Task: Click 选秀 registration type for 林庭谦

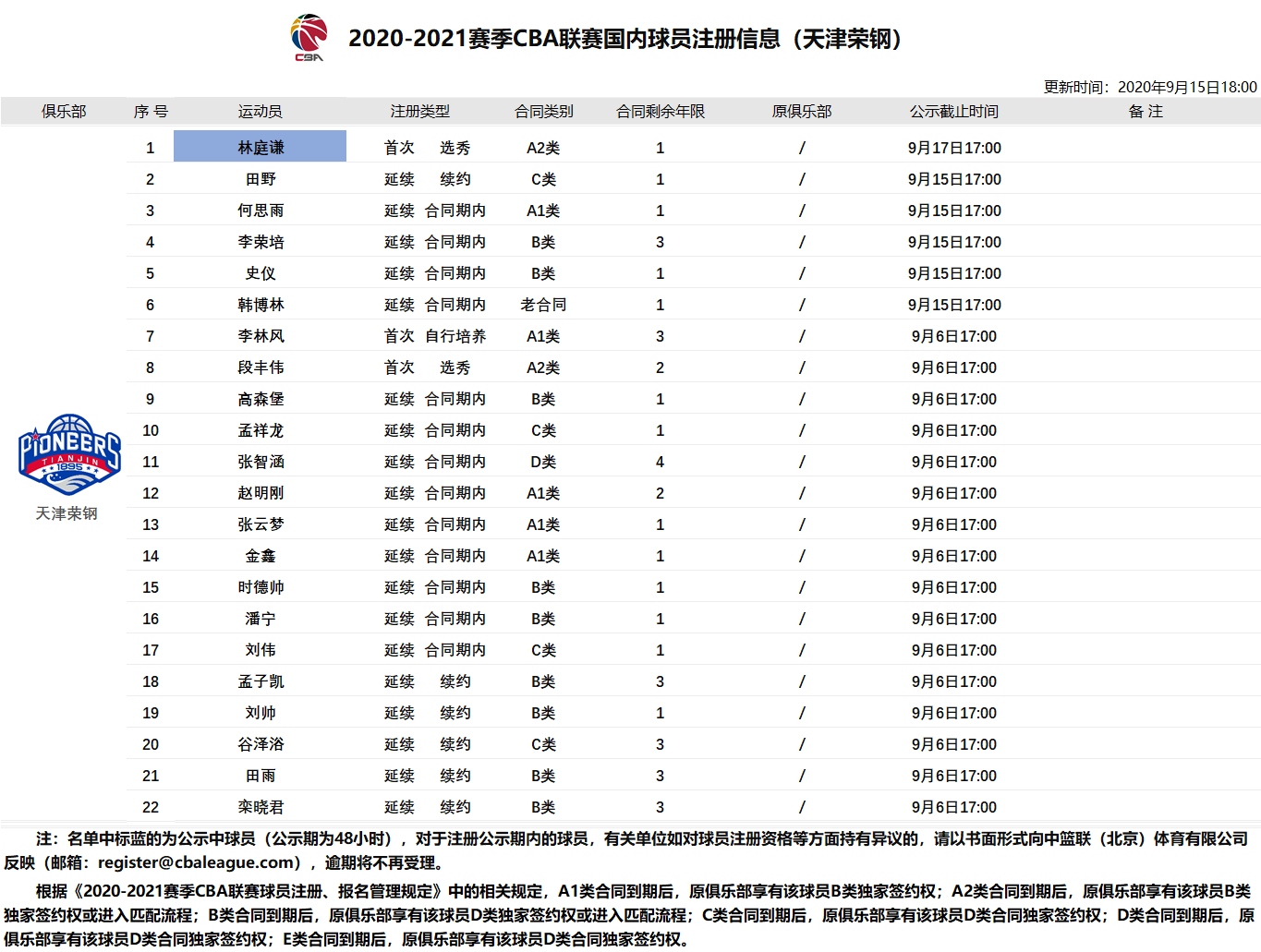Action: tap(455, 148)
